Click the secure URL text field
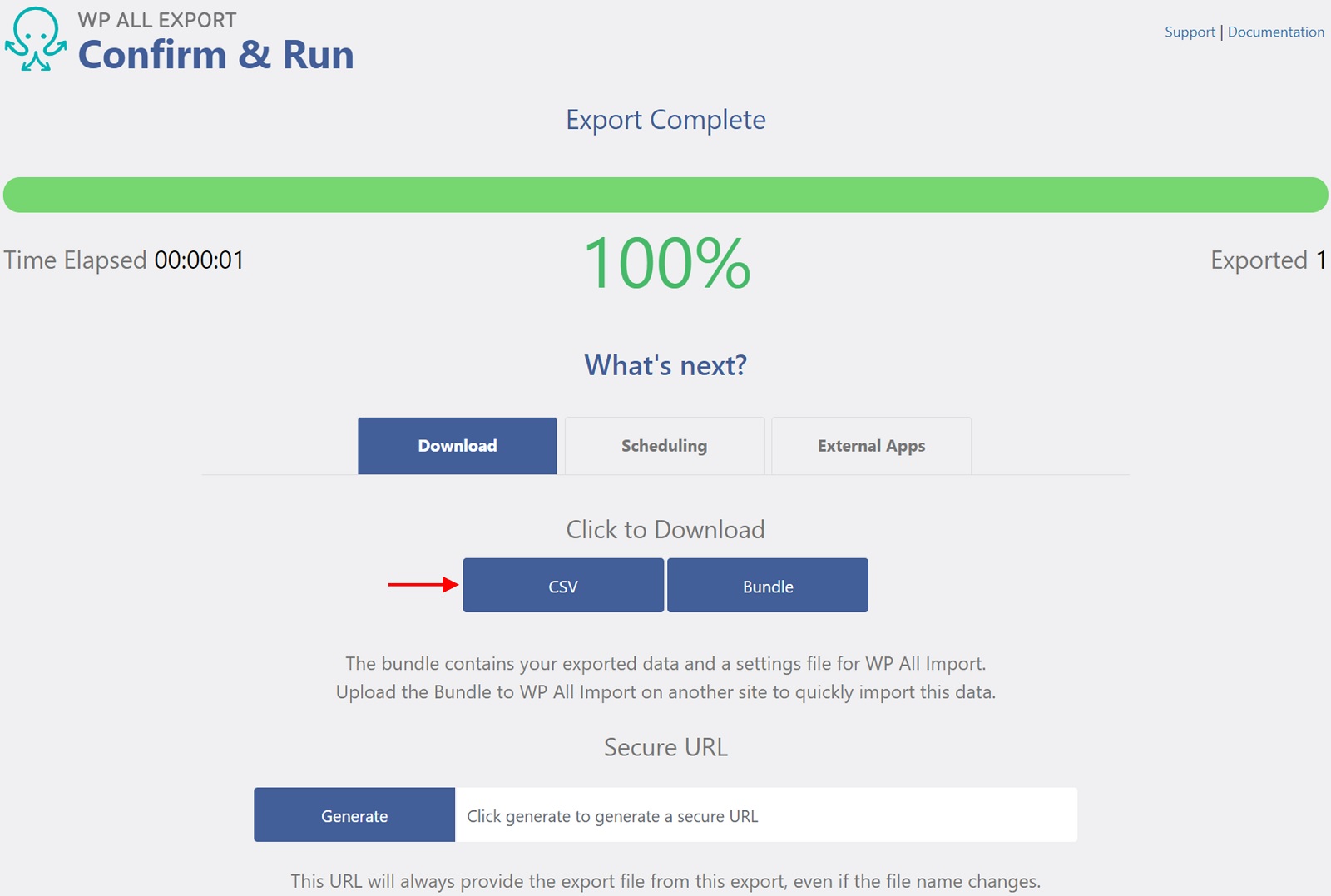The width and height of the screenshot is (1331, 896). click(x=765, y=815)
